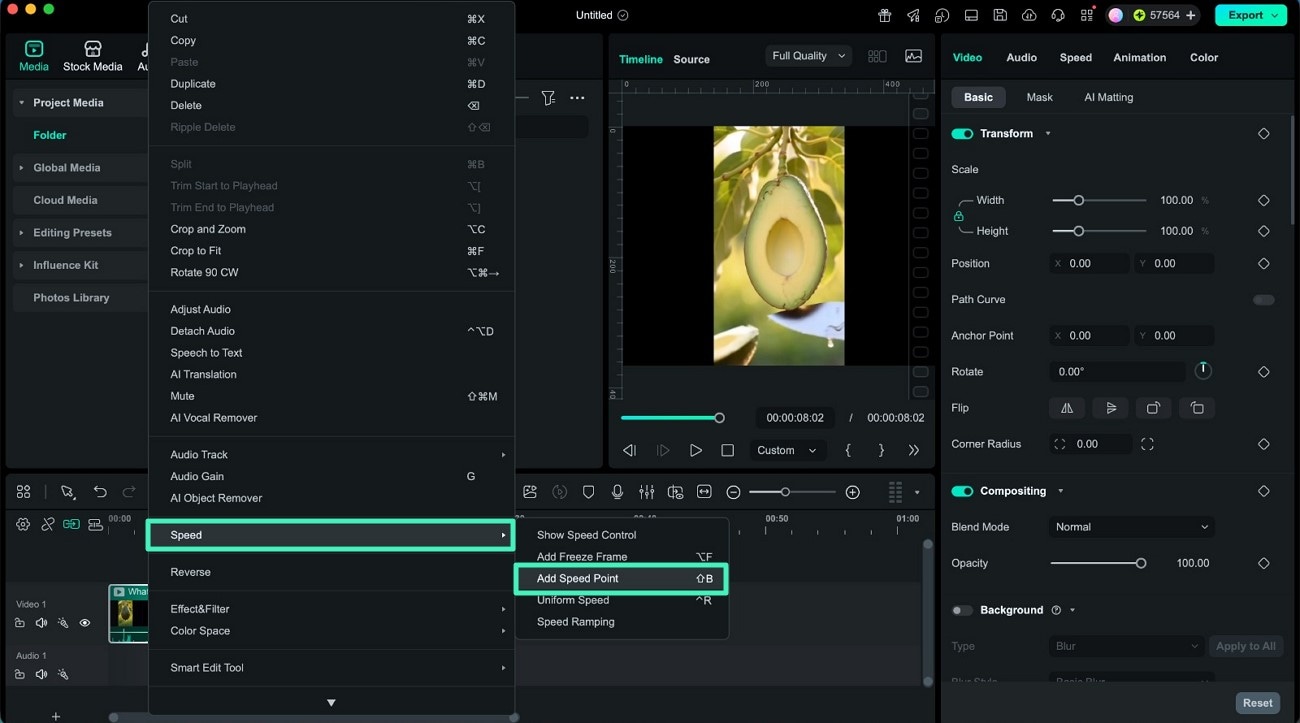The height and width of the screenshot is (723, 1300).
Task: Switch to the Animation tab
Action: pyautogui.click(x=1139, y=57)
